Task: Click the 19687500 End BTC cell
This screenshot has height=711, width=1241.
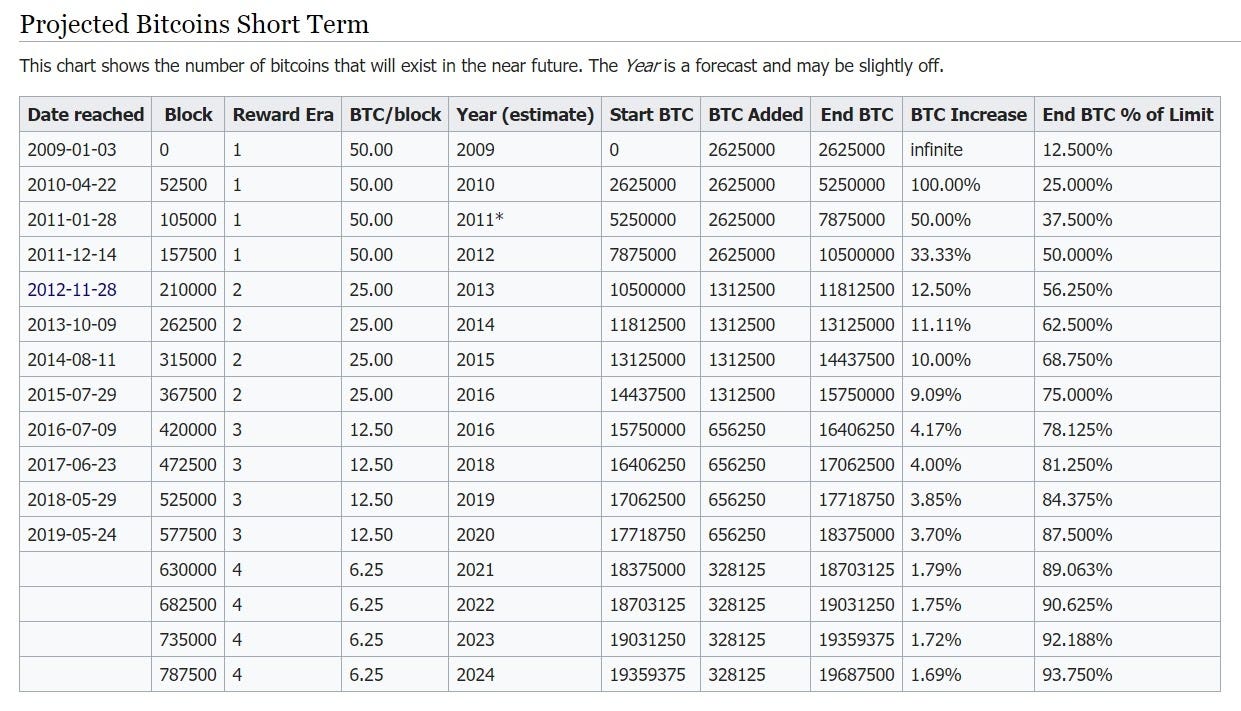Action: (857, 675)
